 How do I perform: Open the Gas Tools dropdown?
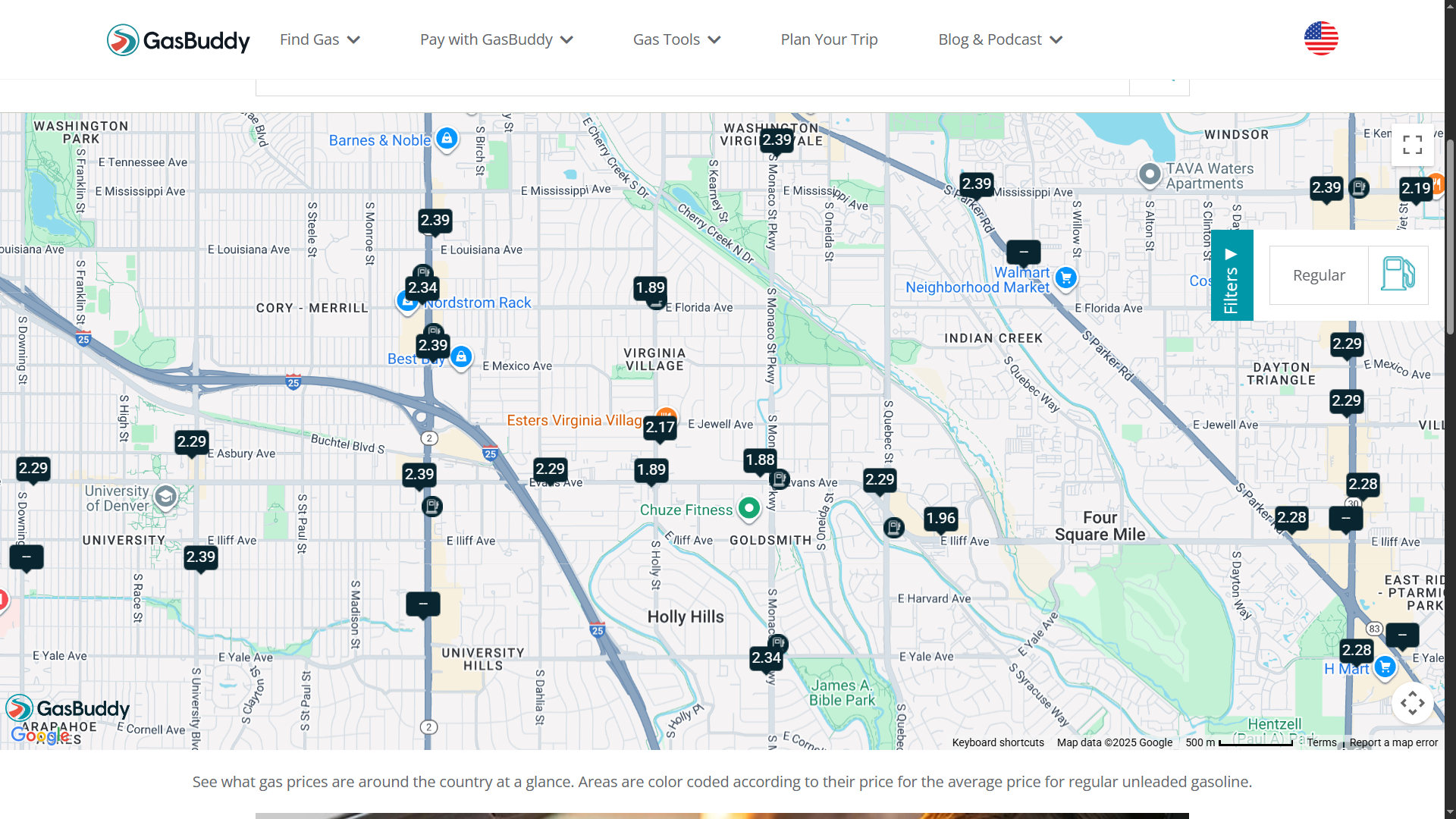676,39
